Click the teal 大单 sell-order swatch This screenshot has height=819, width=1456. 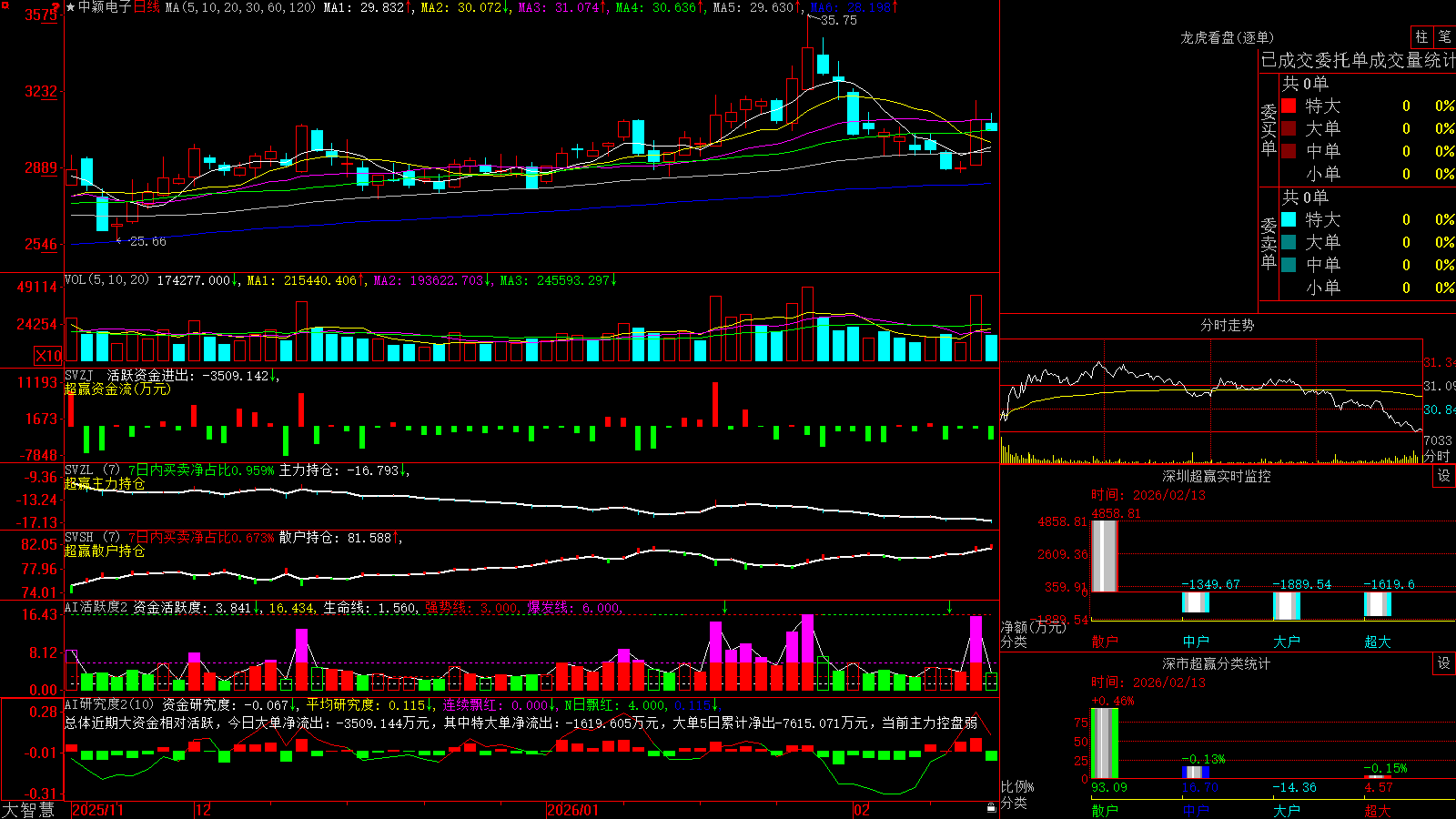[x=1289, y=242]
